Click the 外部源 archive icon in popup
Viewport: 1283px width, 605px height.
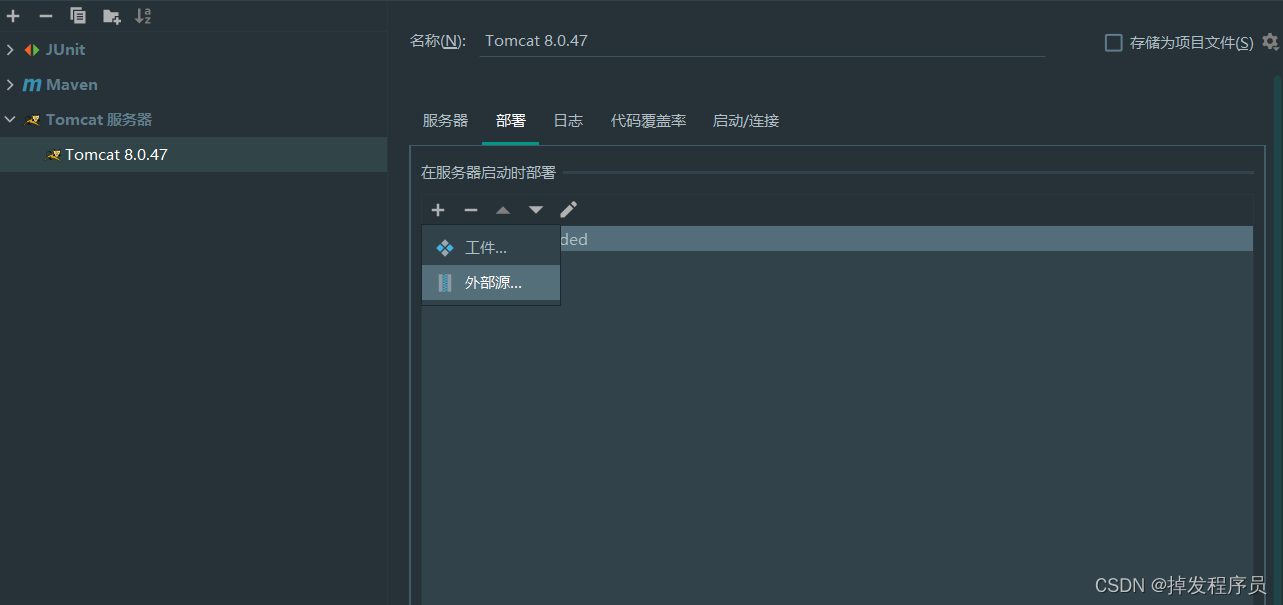(445, 283)
